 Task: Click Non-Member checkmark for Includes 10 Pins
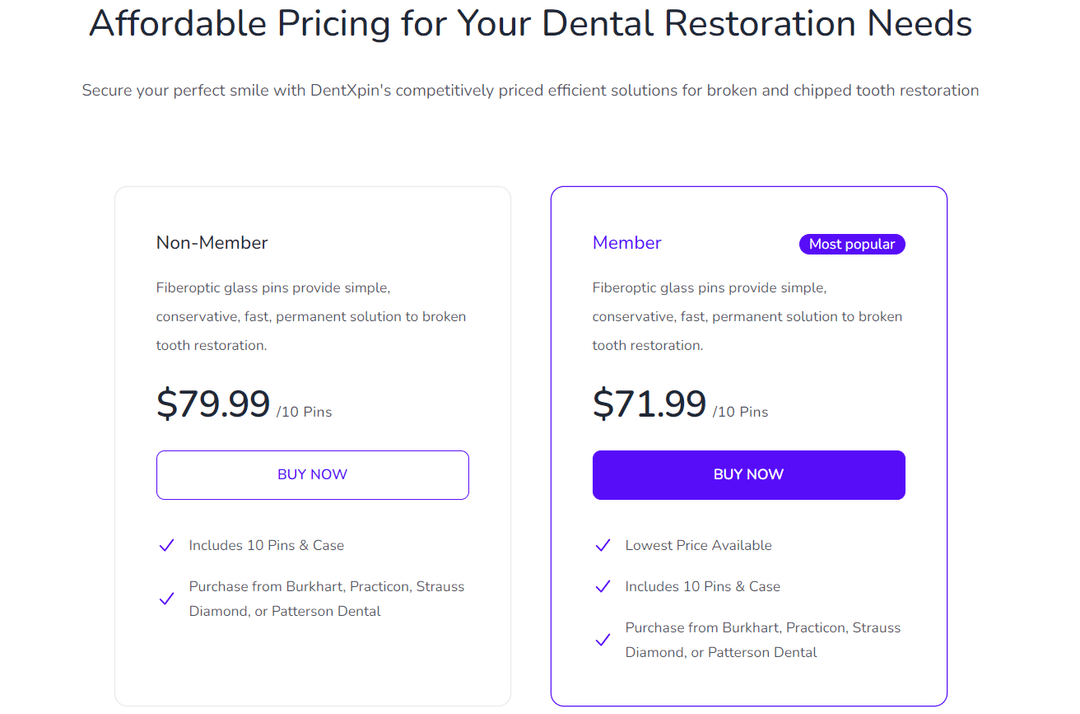tap(167, 545)
